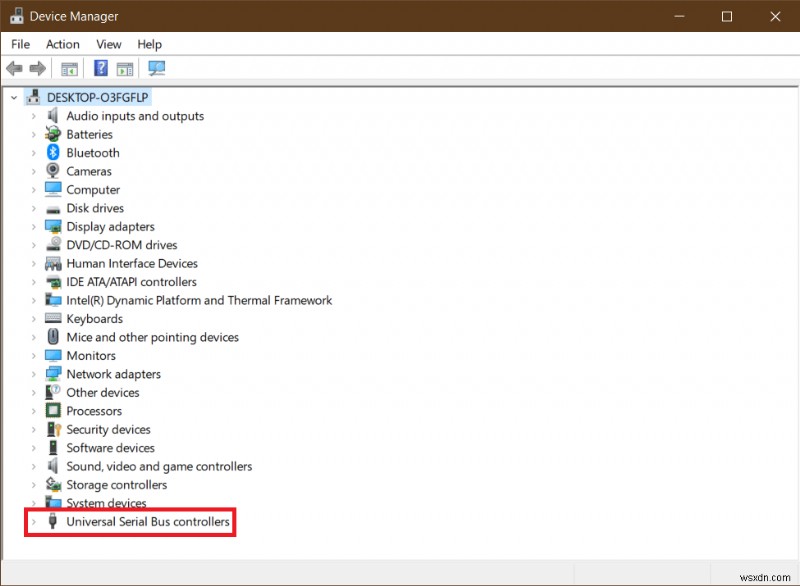The image size is (800, 586).
Task: Click the Bluetooth device category icon
Action: (52, 152)
